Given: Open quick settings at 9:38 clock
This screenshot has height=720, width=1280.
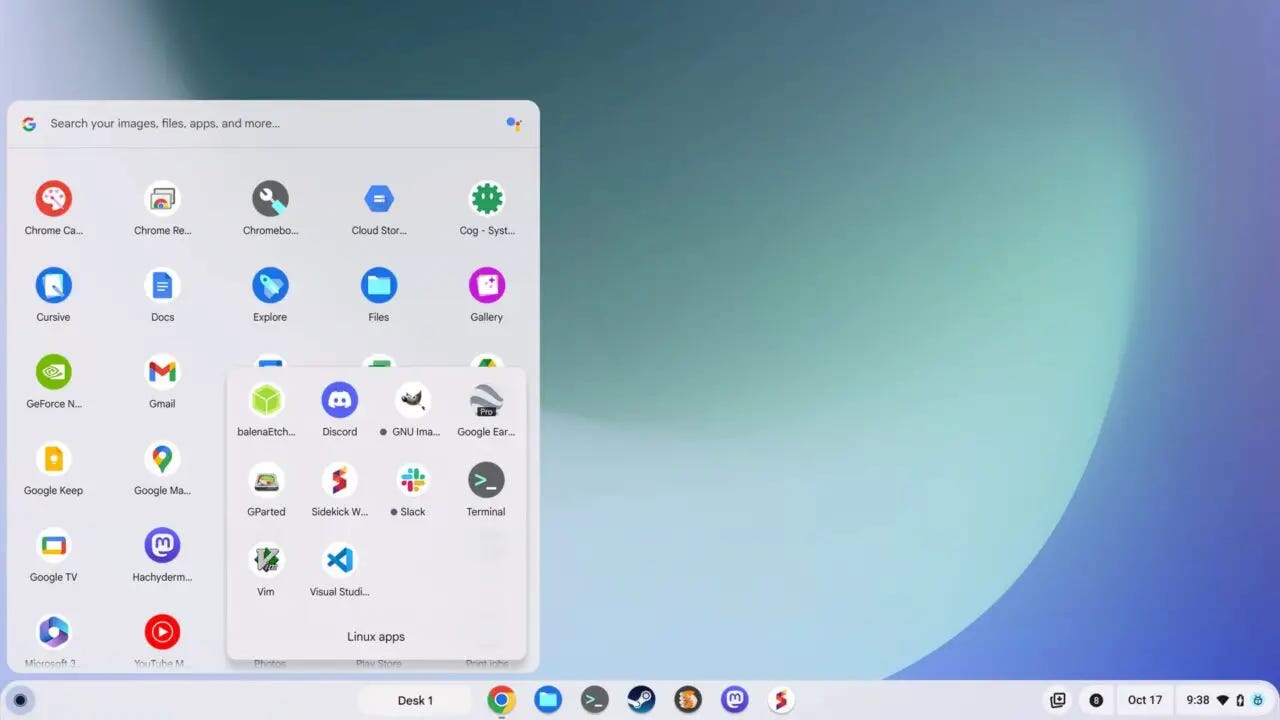Looking at the screenshot, I should coord(1224,700).
